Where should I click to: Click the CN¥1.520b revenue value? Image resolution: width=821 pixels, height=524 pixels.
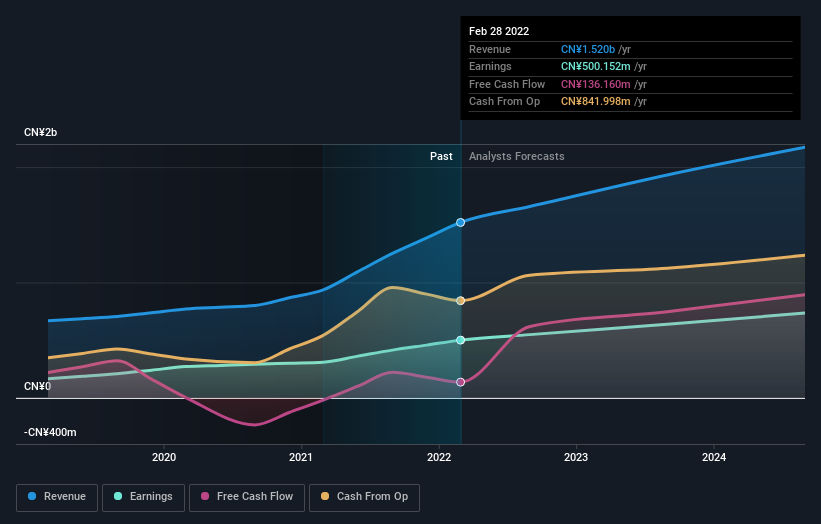588,49
